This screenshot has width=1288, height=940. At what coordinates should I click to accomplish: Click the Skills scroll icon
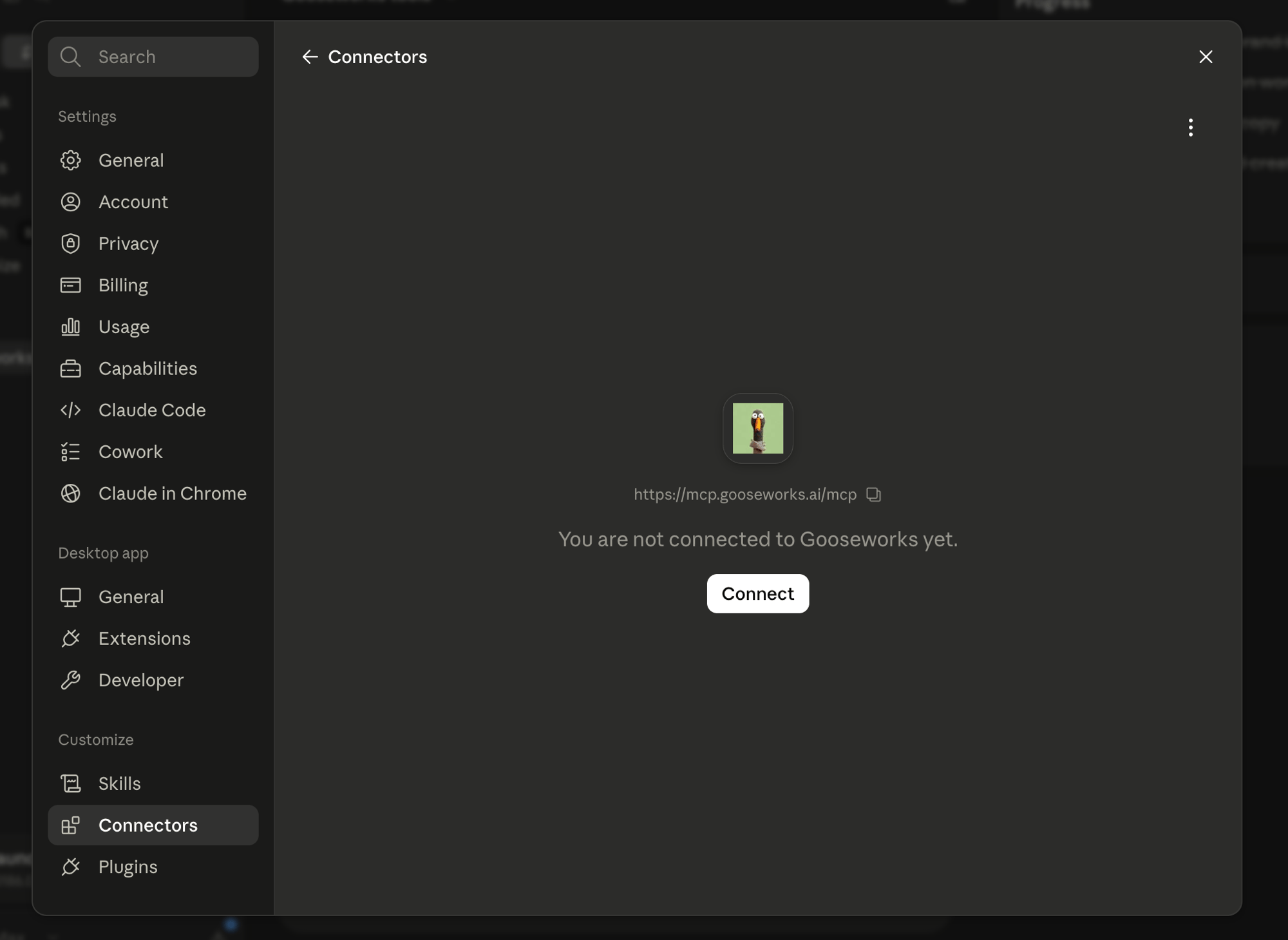pos(70,783)
